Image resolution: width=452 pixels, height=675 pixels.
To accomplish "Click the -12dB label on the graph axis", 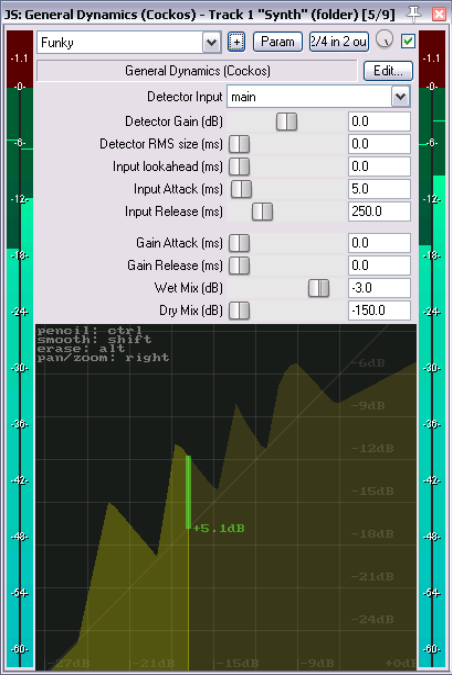I will 372,449.
